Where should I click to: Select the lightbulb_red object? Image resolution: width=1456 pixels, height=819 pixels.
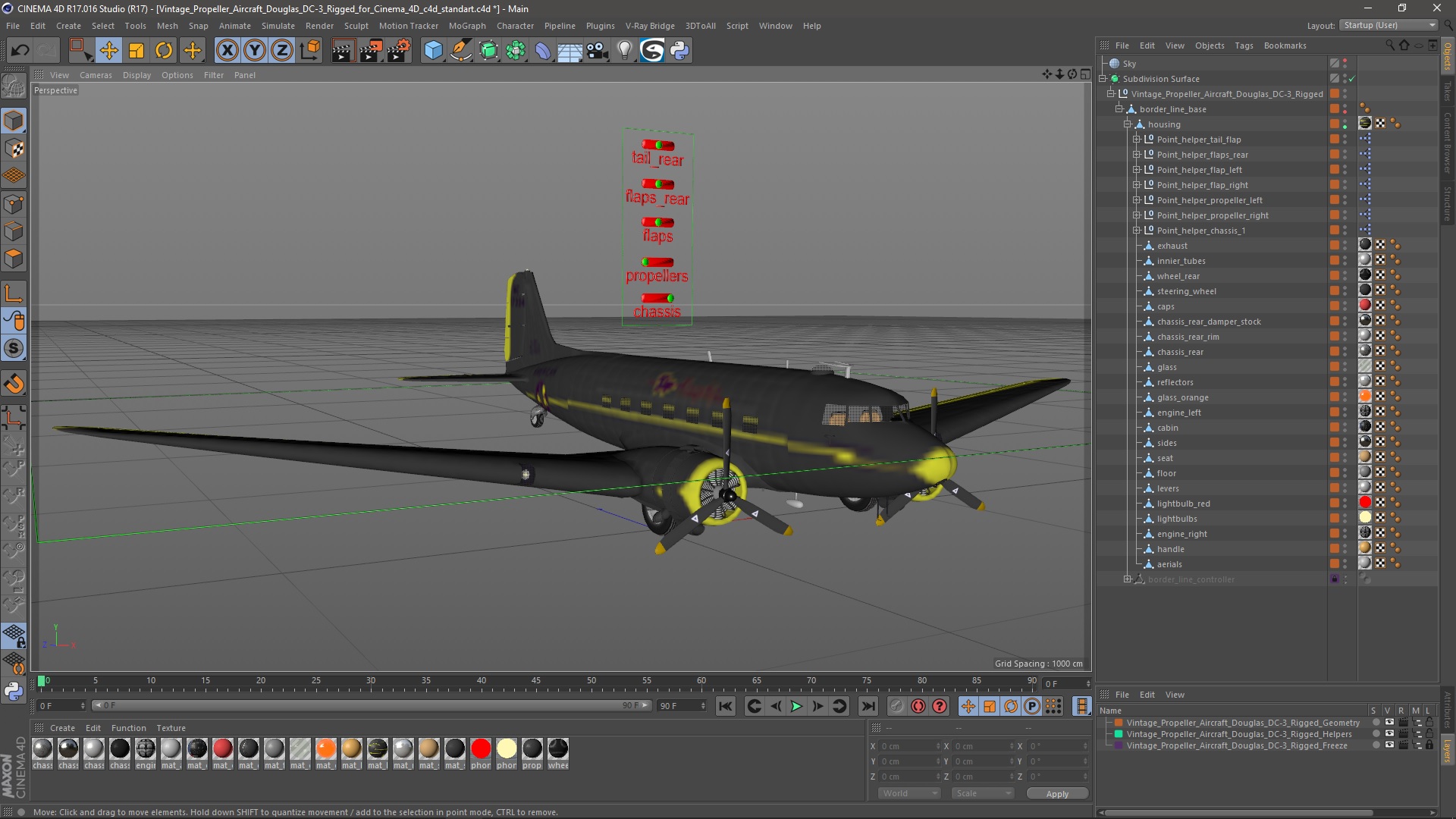[x=1183, y=504]
